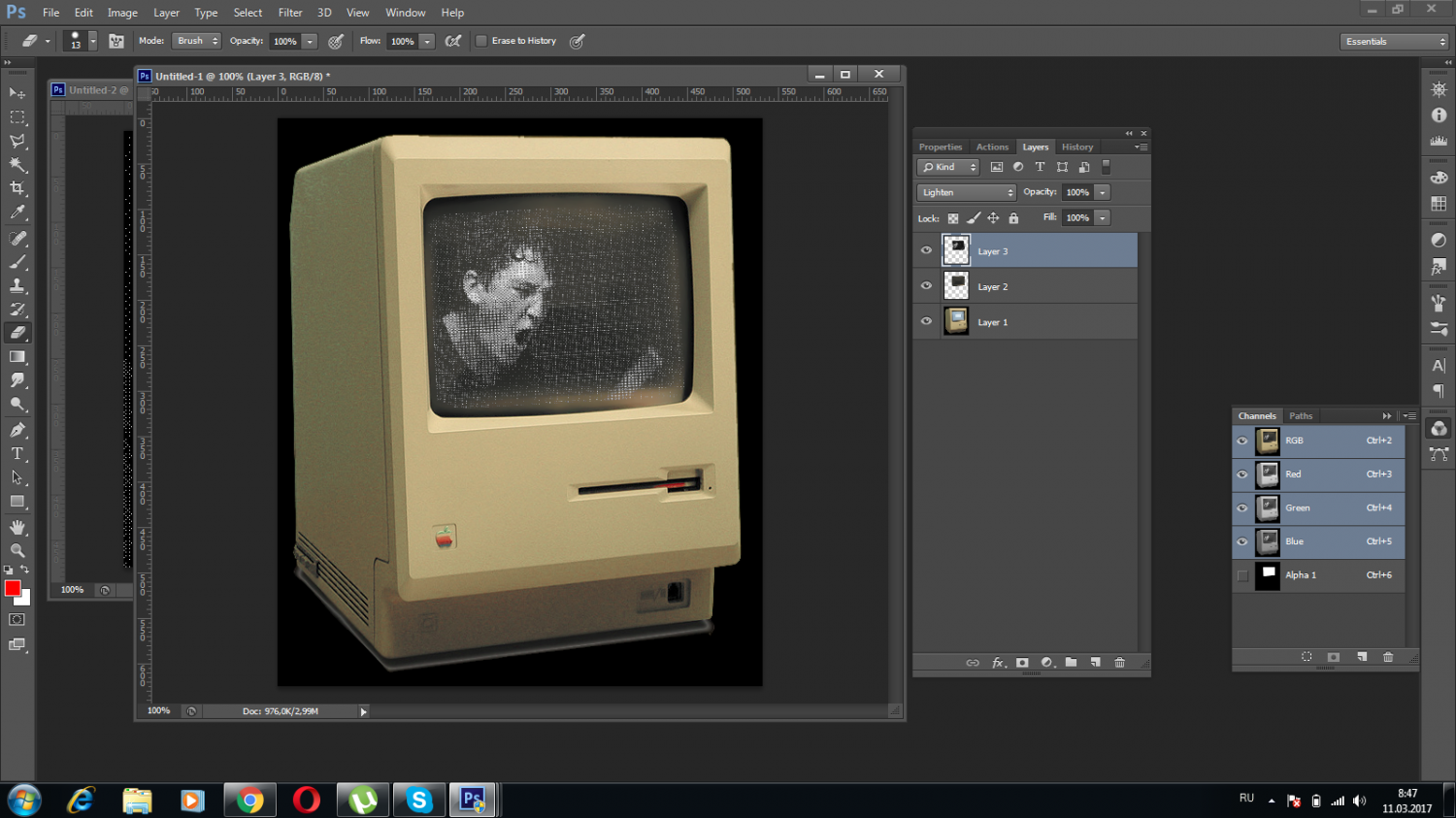Select the Magic Wand tool
This screenshot has height=818, width=1456.
(17, 165)
